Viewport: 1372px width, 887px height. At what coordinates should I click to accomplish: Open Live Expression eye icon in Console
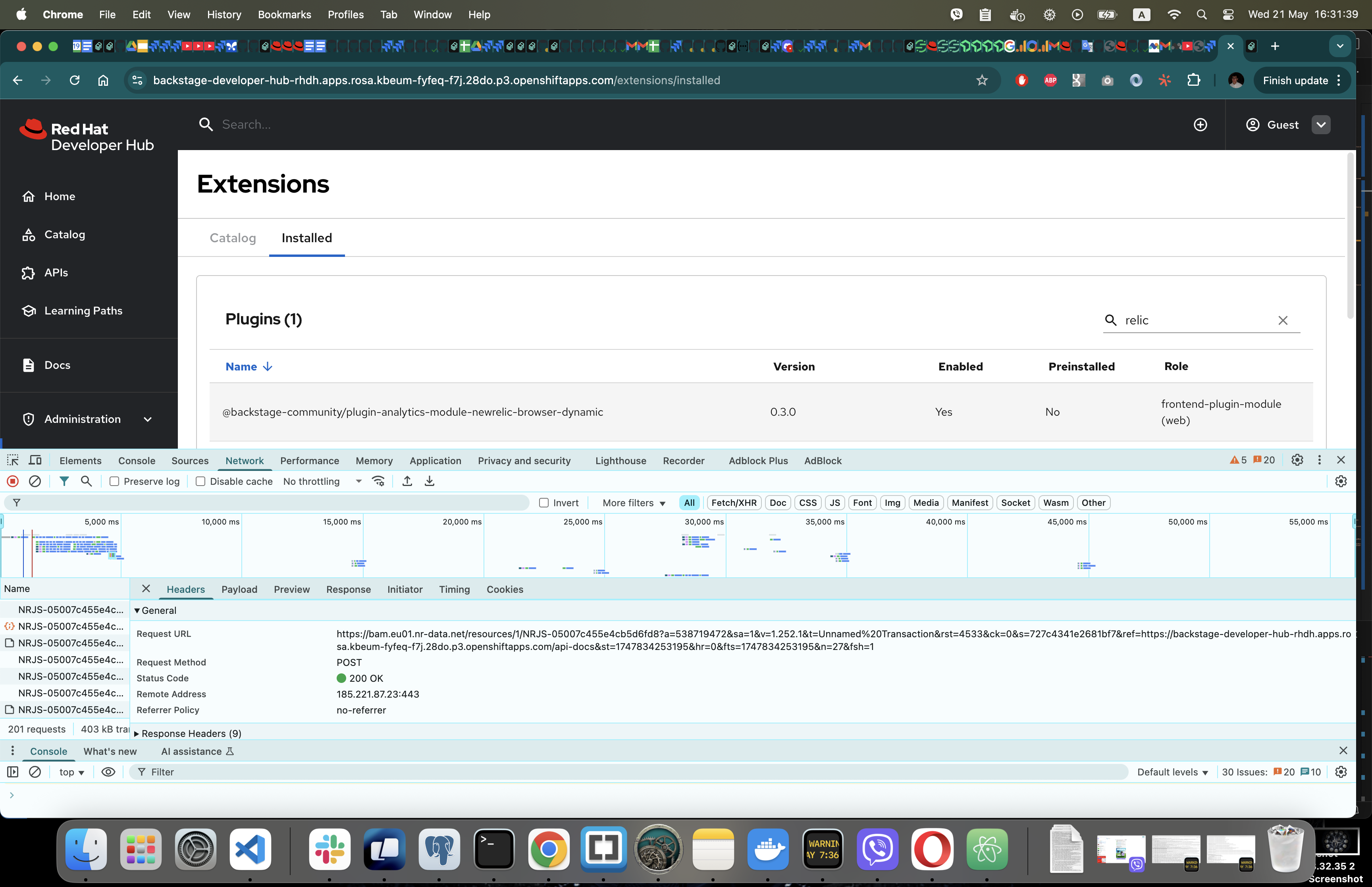tap(108, 772)
